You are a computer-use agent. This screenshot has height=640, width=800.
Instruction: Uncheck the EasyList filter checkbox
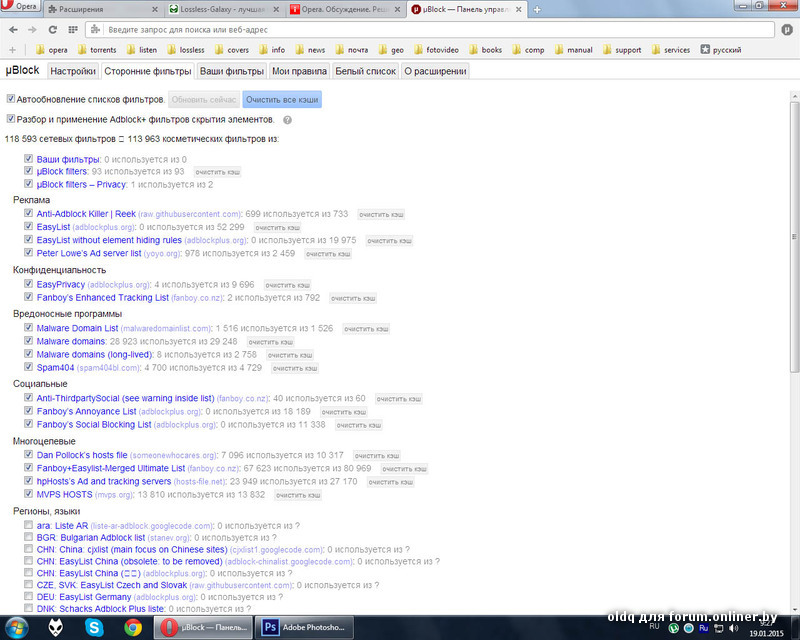click(x=29, y=226)
